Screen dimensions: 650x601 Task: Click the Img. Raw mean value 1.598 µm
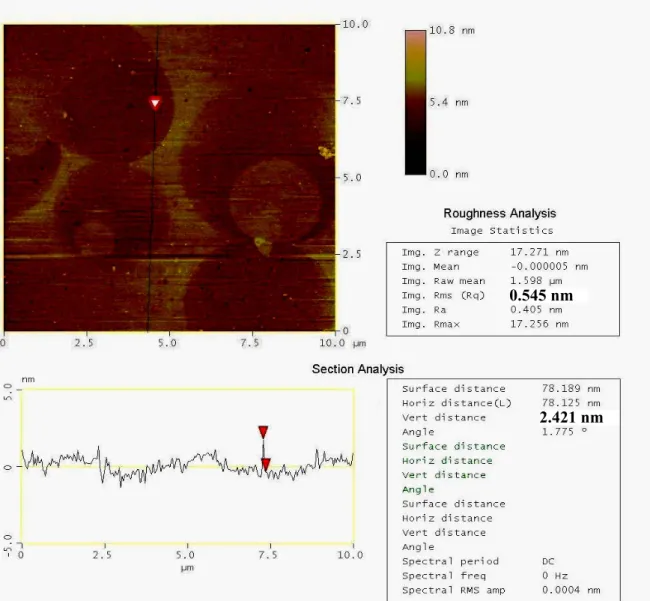(536, 281)
